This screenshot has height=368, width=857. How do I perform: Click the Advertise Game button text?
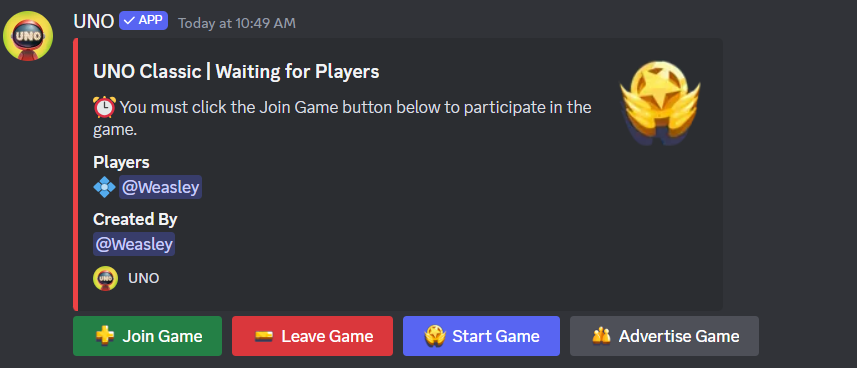point(679,336)
